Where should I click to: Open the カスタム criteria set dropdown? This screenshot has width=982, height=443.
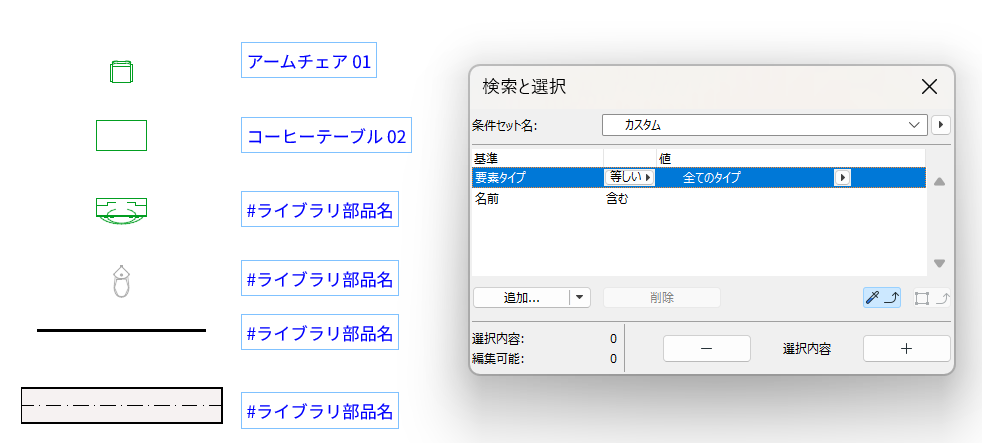[x=764, y=125]
